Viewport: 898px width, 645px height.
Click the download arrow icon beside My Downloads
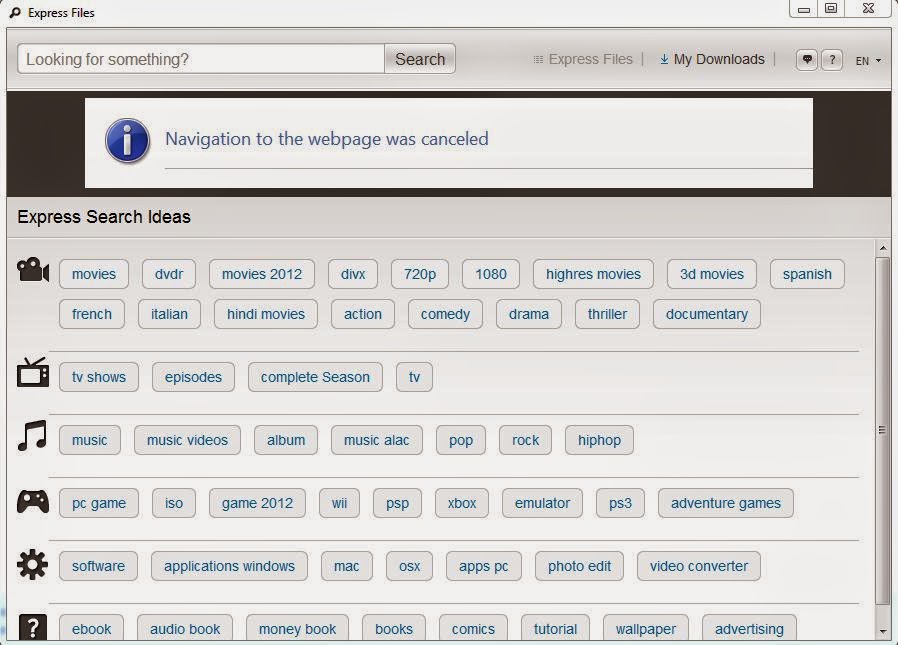(663, 59)
